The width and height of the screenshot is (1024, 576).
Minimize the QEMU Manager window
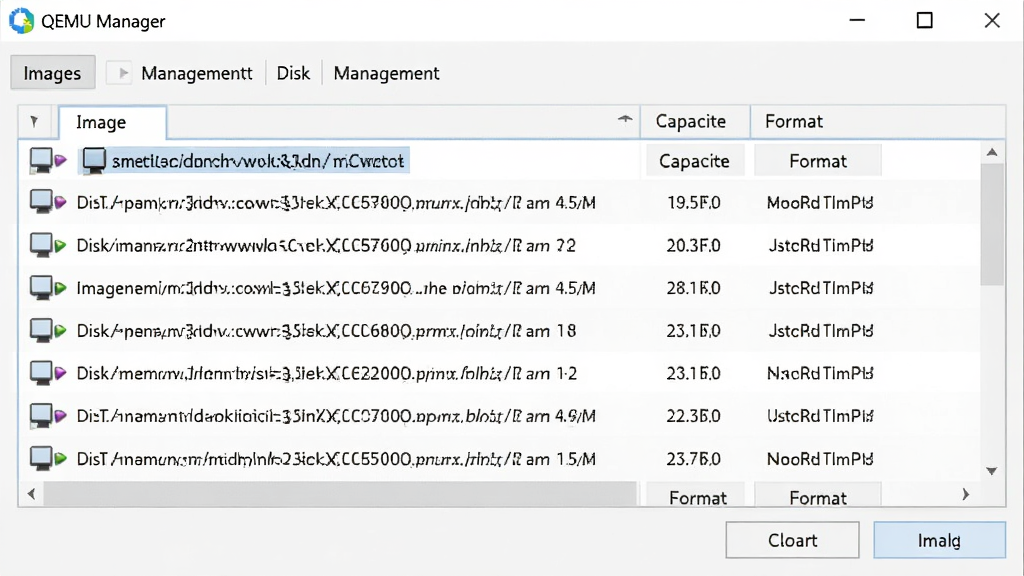pos(857,21)
